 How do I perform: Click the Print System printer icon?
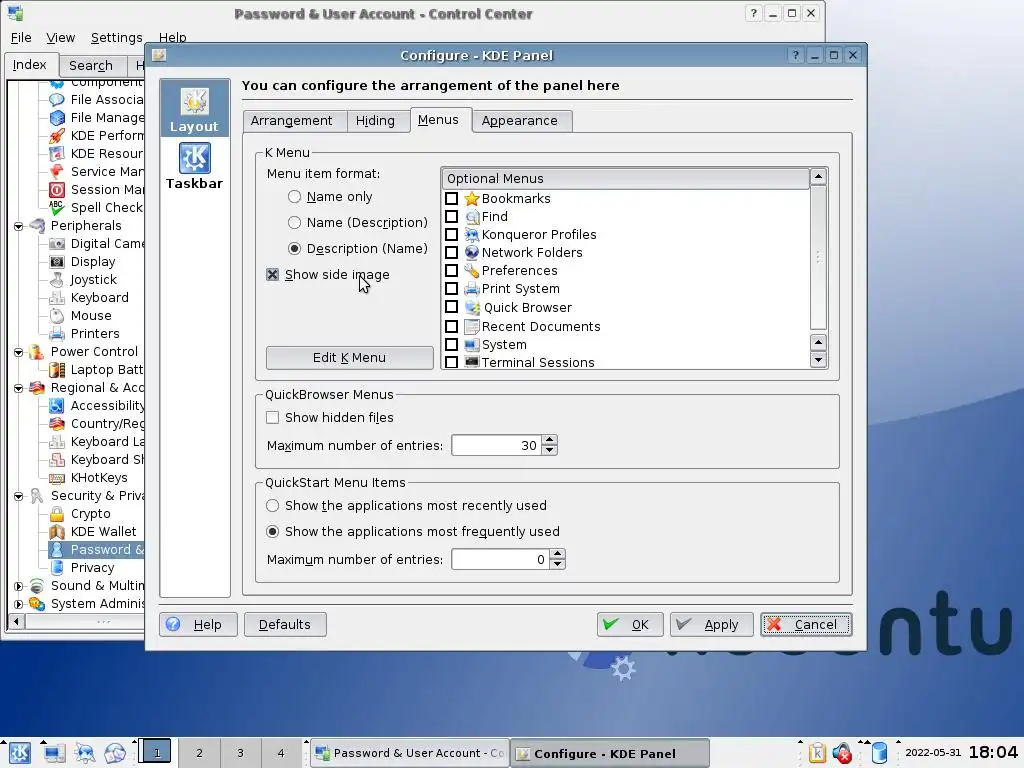pos(472,289)
